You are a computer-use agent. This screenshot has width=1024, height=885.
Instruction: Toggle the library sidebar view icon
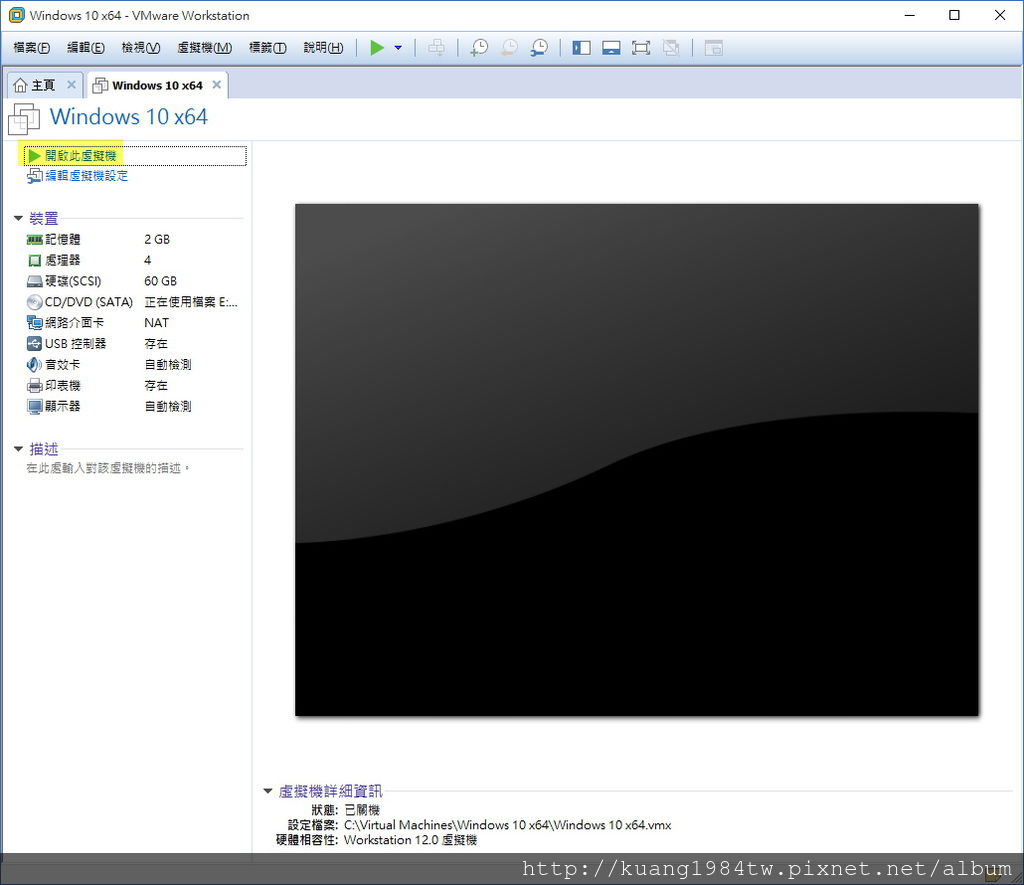(x=581, y=48)
